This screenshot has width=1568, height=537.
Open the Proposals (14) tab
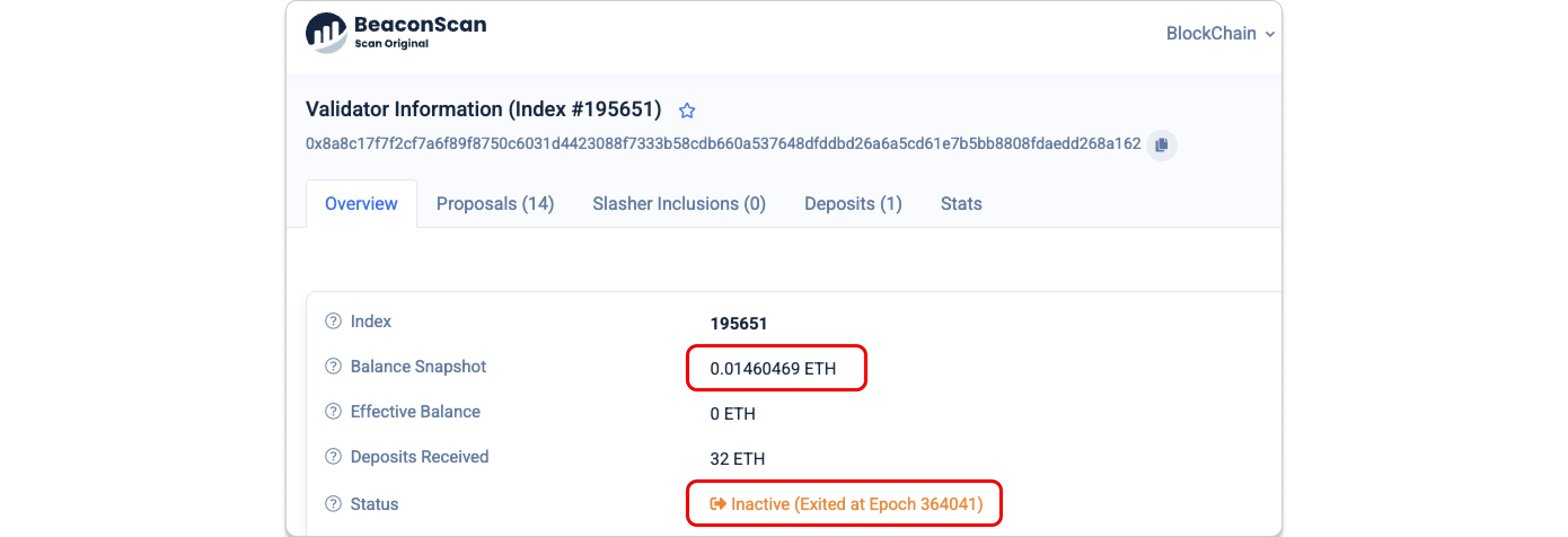[495, 204]
